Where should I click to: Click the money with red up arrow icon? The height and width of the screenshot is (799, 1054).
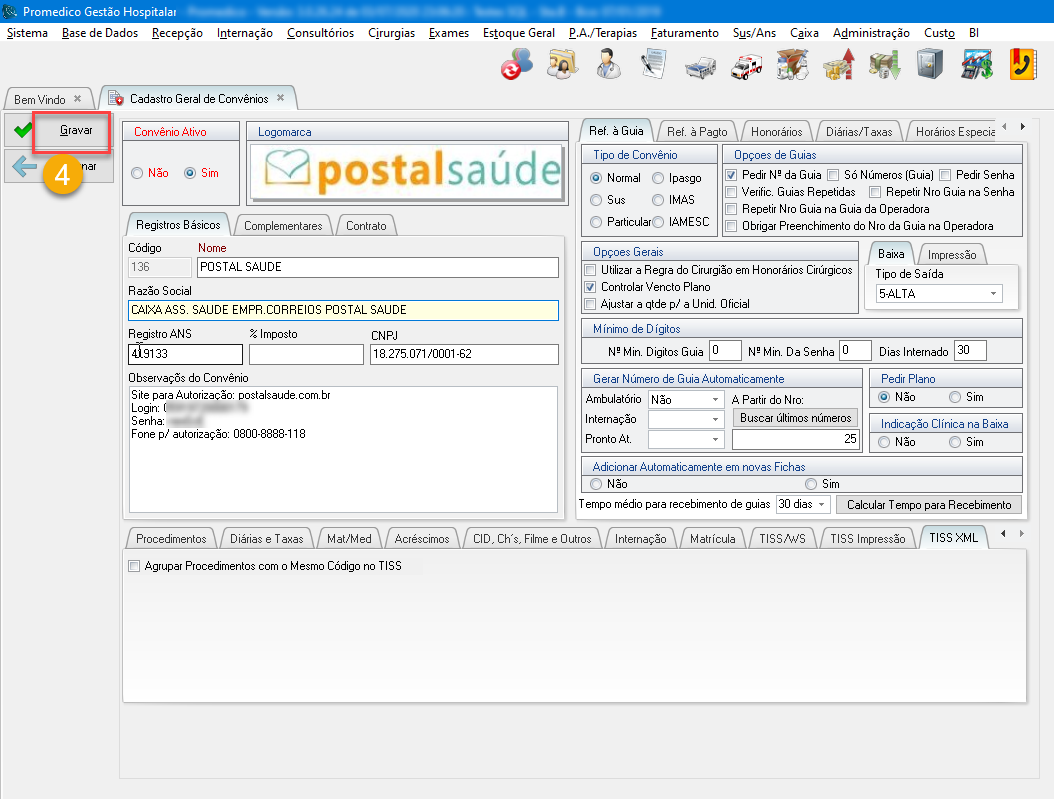click(838, 65)
